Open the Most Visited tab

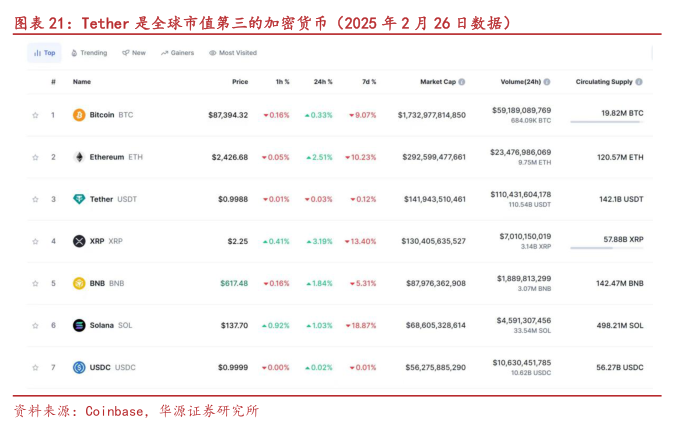[x=233, y=53]
